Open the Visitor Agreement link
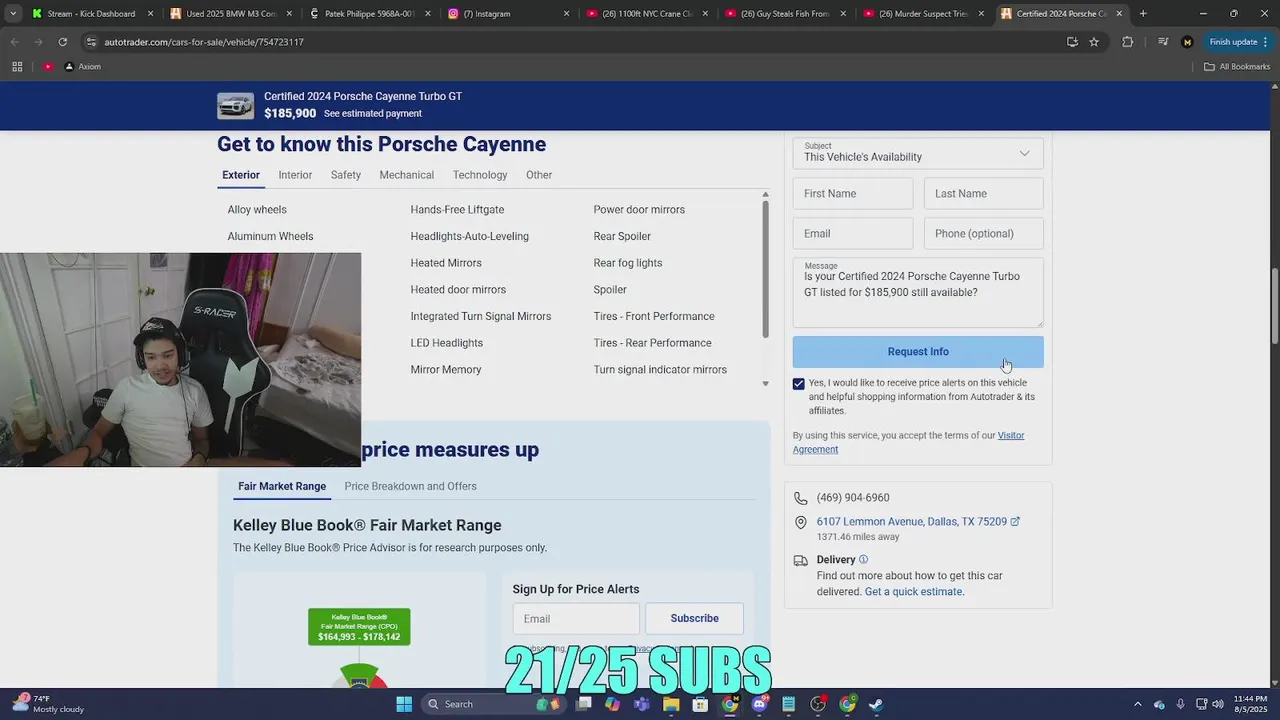The width and height of the screenshot is (1280, 720). pos(908,442)
